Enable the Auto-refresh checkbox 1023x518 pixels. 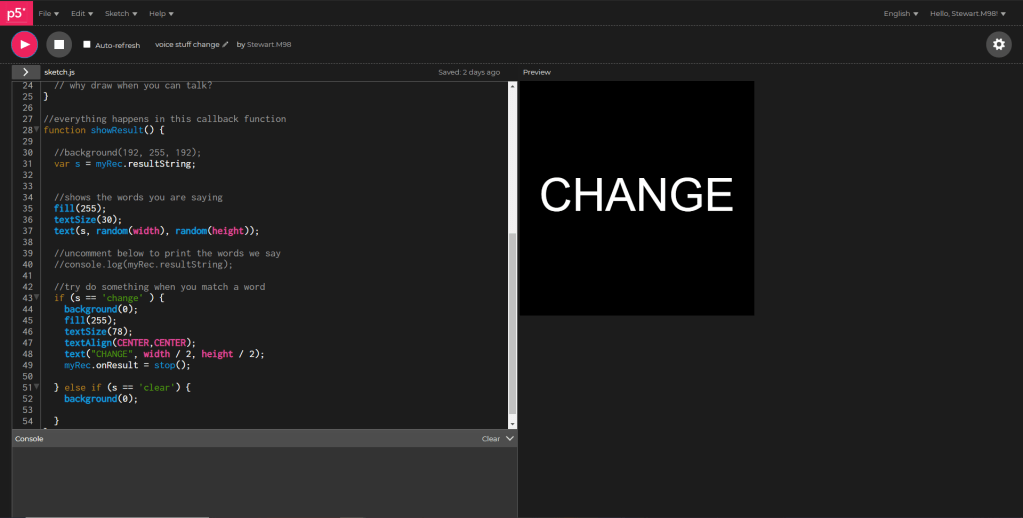[87, 45]
